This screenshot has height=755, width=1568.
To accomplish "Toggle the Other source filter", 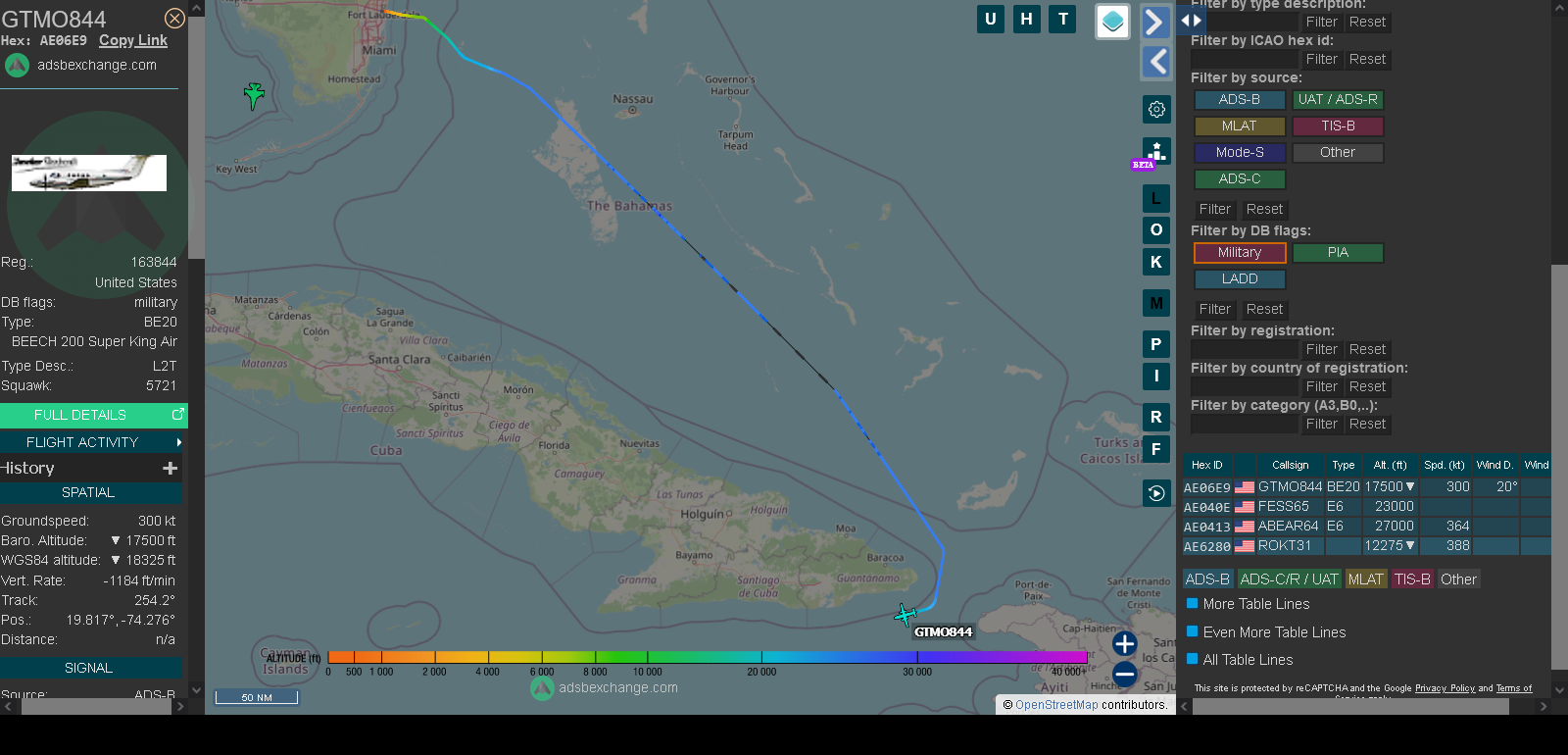I will point(1338,153).
